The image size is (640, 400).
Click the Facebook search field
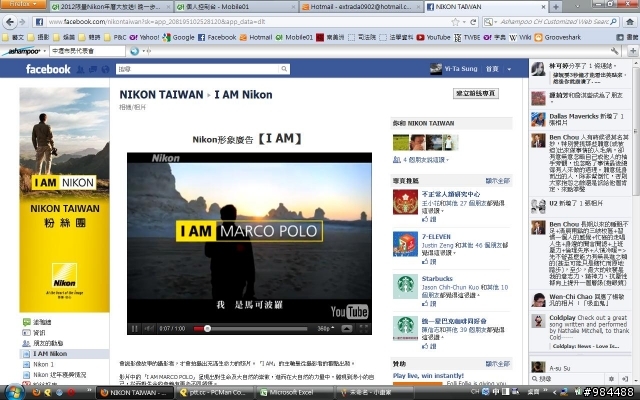198,69
